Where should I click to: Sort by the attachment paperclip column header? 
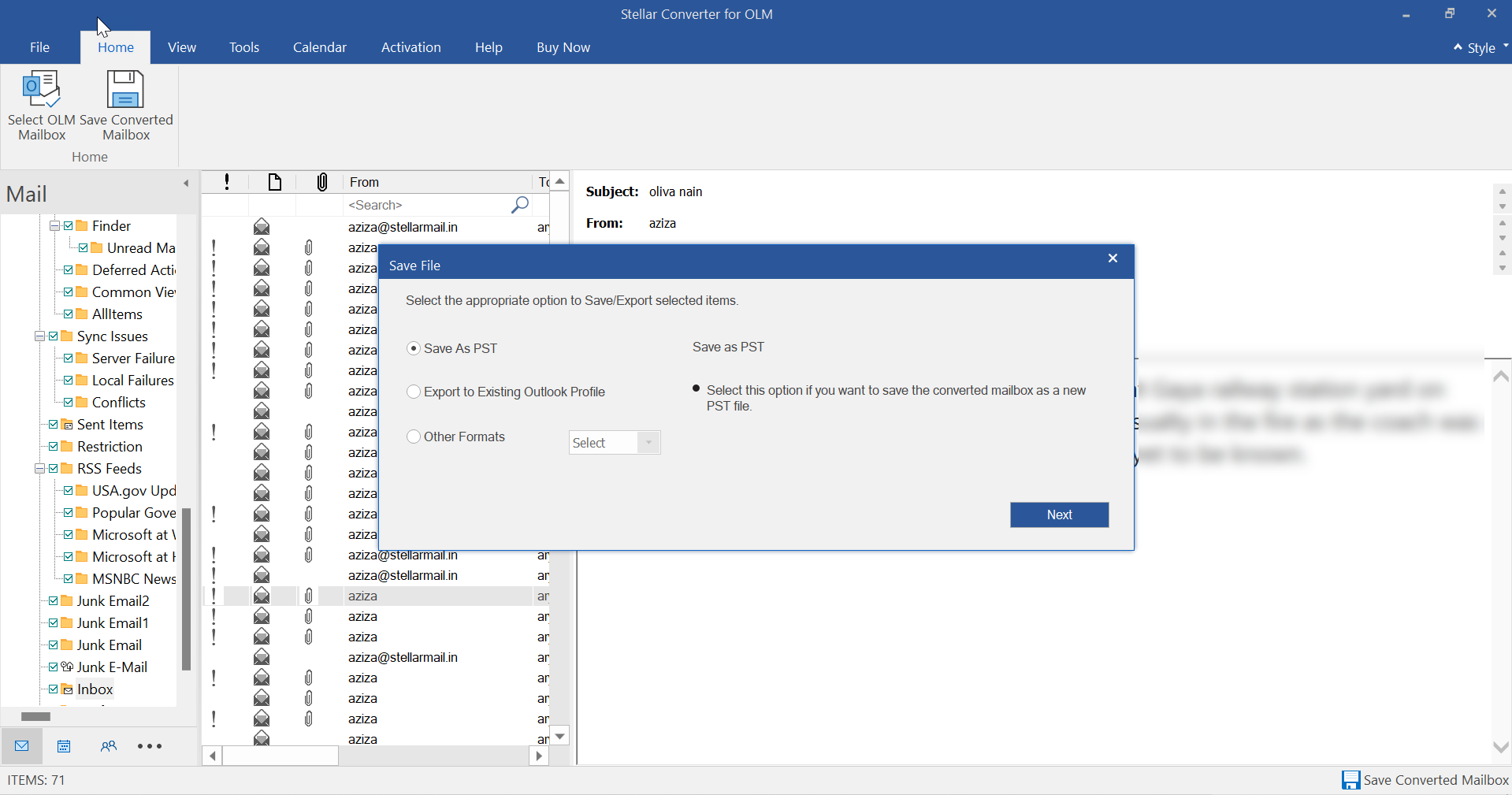pos(322,182)
